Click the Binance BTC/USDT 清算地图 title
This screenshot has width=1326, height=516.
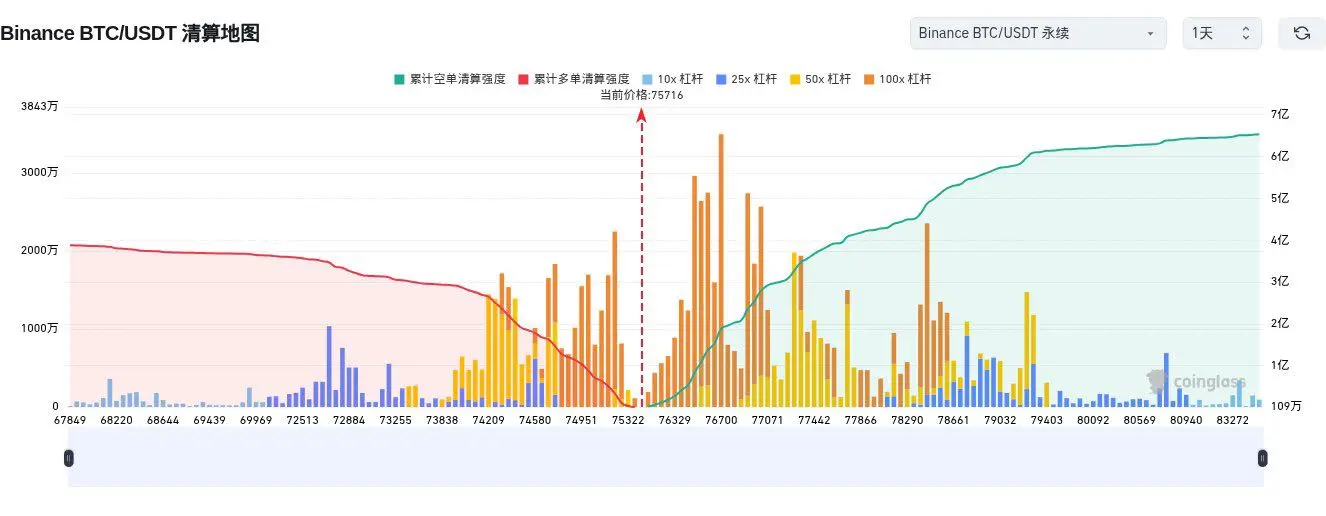click(130, 33)
